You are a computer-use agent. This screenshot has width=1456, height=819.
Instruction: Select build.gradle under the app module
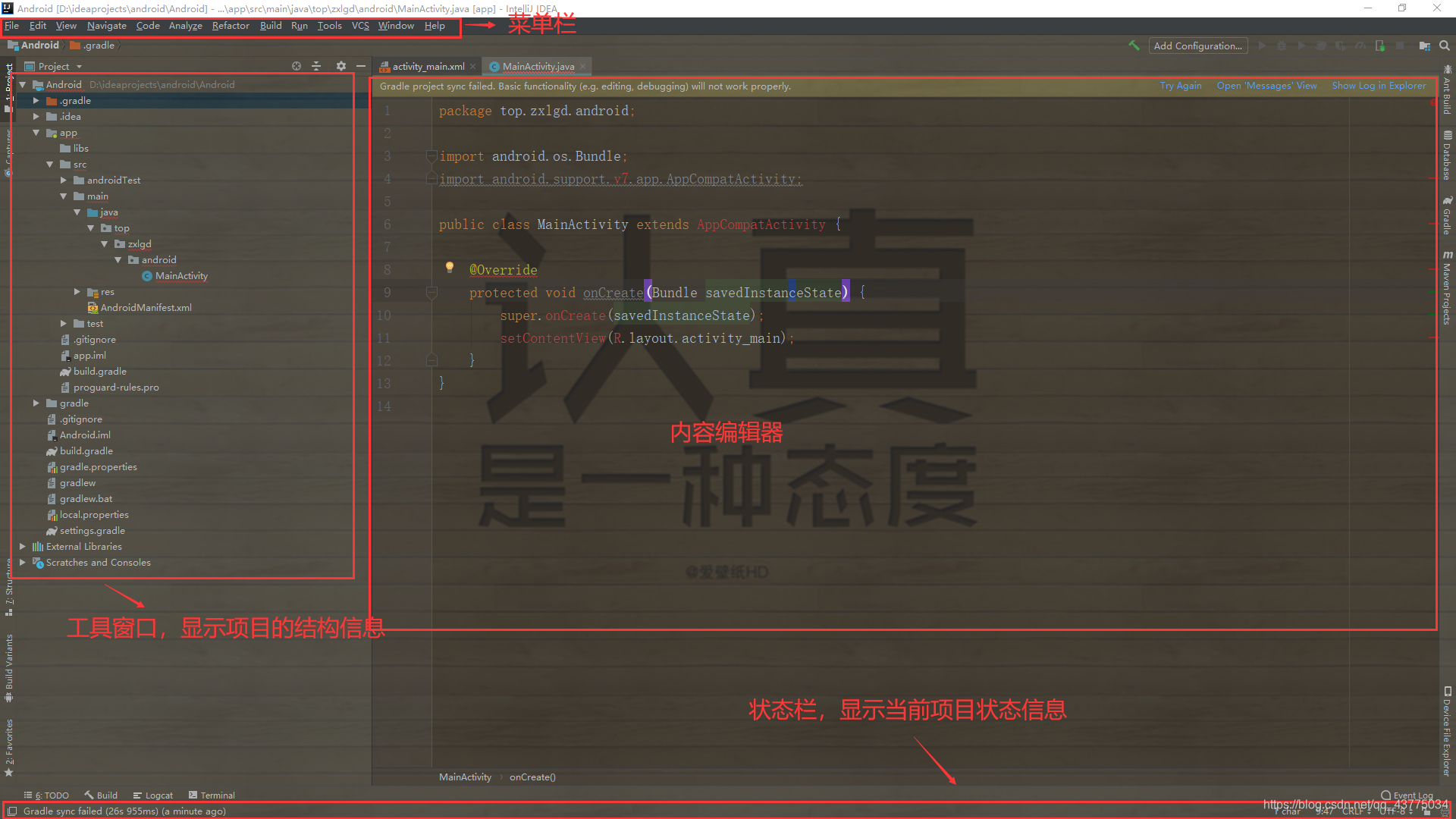99,372
